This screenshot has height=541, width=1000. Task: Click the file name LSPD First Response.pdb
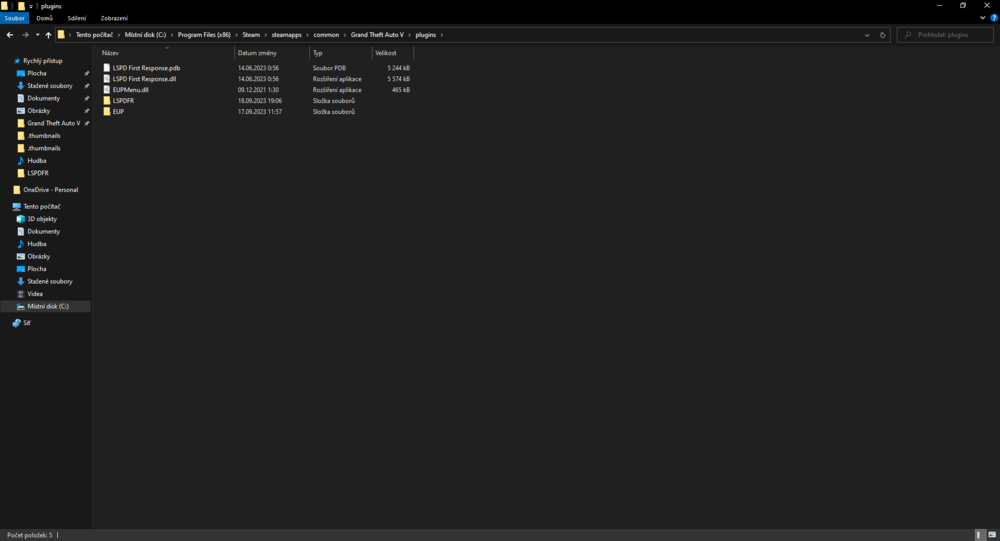[x=147, y=68]
